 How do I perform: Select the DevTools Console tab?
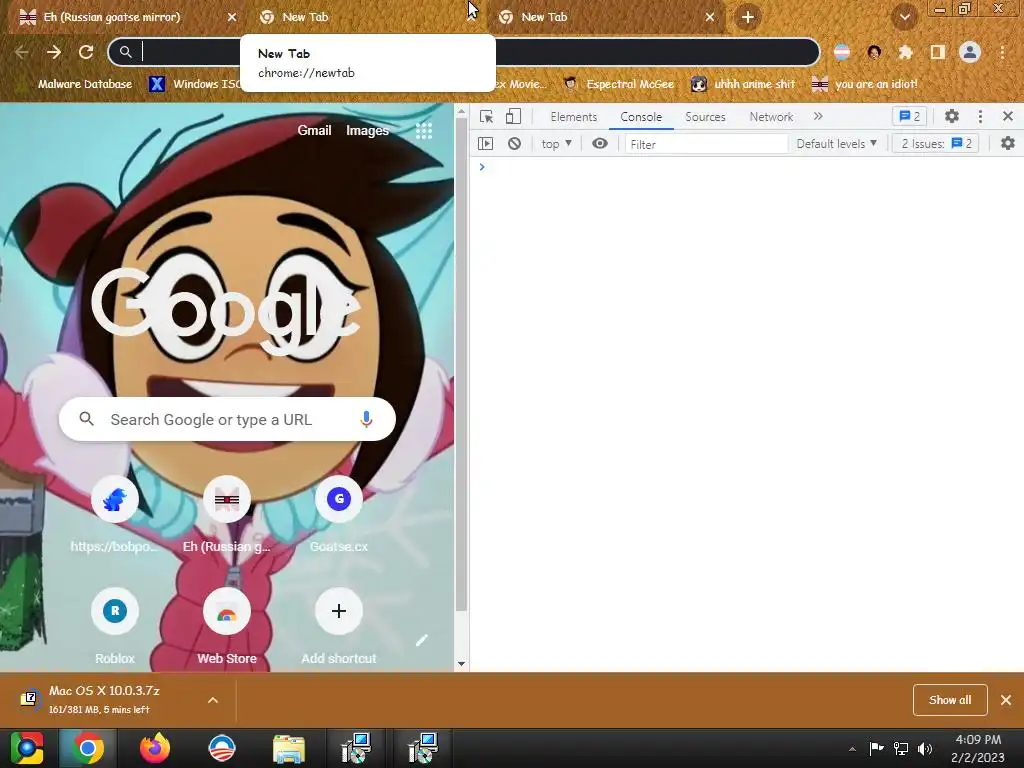(x=641, y=116)
